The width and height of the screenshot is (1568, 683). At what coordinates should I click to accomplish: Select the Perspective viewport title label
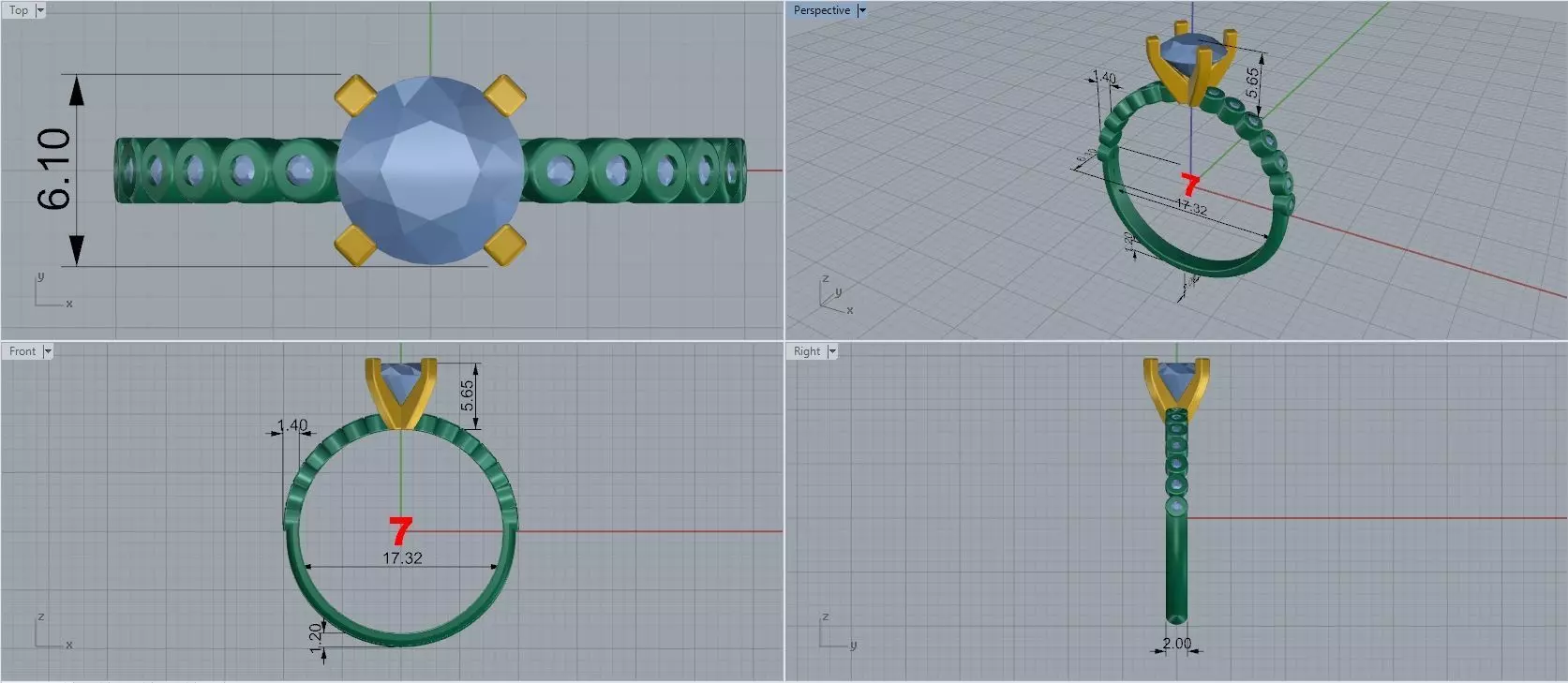tap(822, 10)
